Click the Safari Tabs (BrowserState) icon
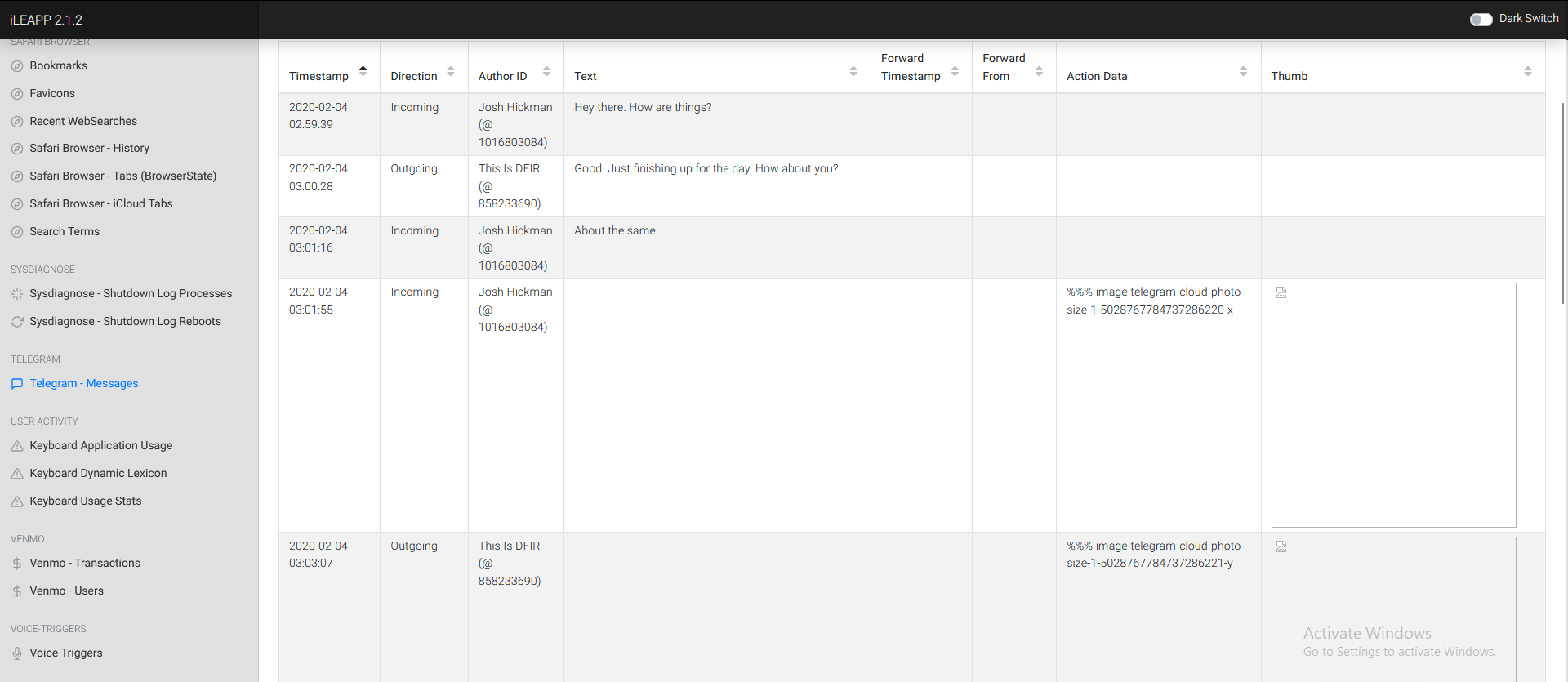The image size is (1568, 682). pos(17,176)
